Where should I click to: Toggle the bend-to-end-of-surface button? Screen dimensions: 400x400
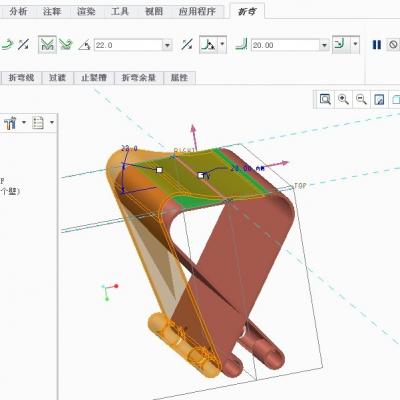[66, 45]
